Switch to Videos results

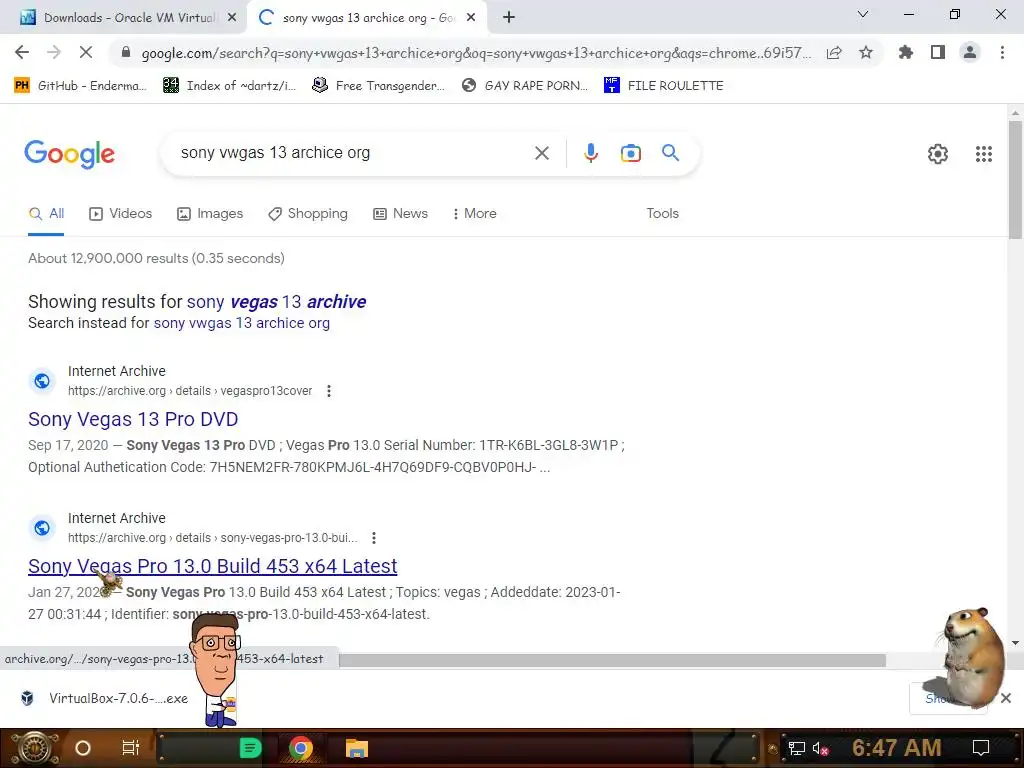120,214
